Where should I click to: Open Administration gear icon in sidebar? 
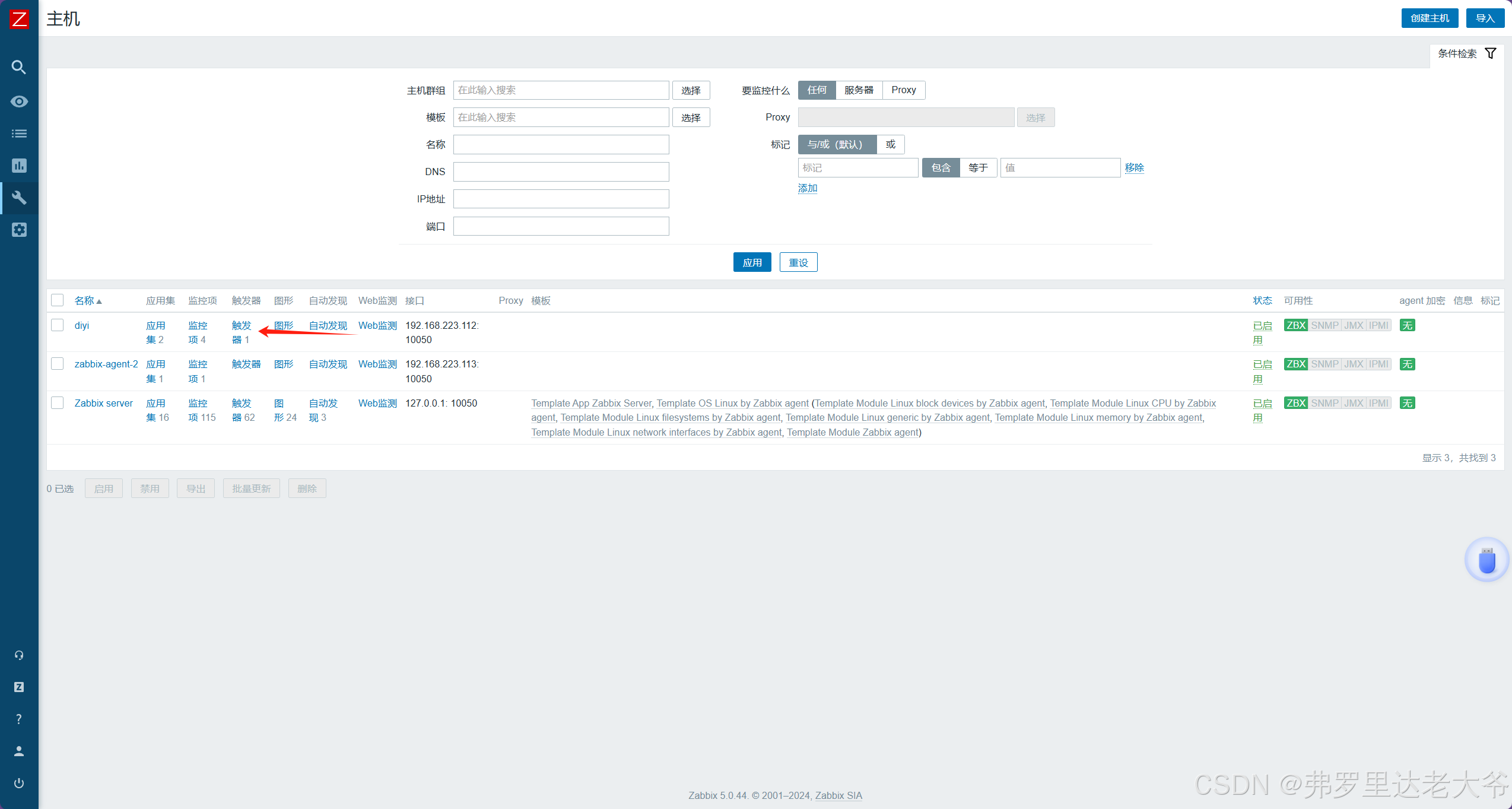pyautogui.click(x=19, y=230)
